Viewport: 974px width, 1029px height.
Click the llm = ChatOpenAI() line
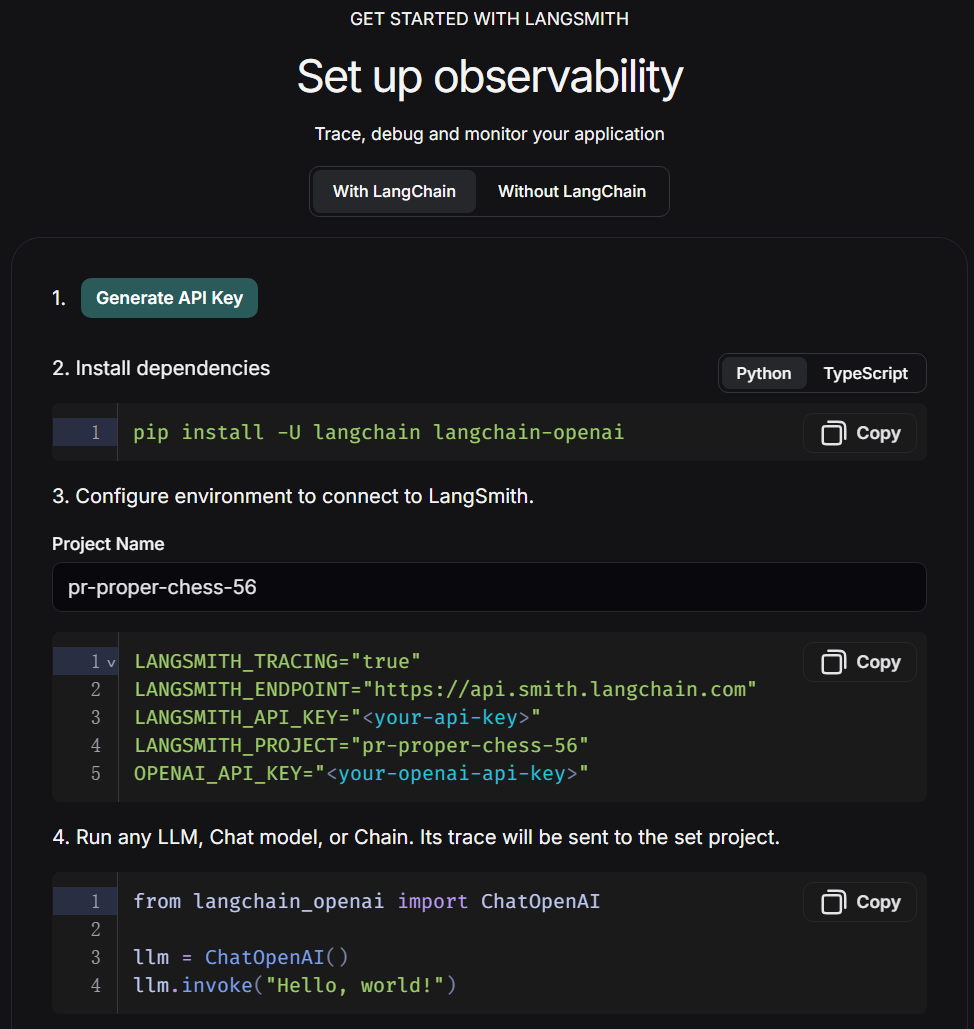[x=241, y=957]
